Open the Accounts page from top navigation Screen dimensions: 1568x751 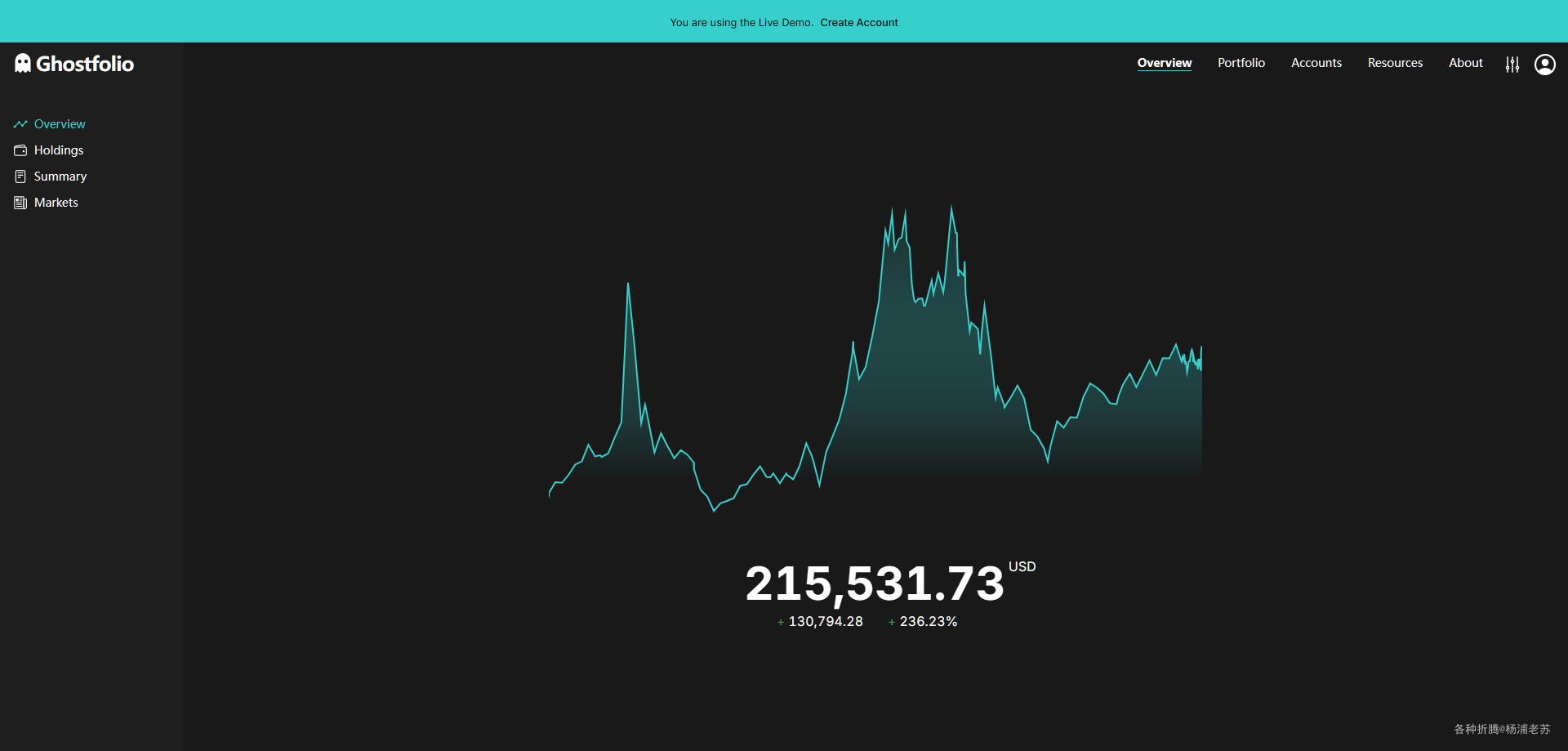point(1316,63)
